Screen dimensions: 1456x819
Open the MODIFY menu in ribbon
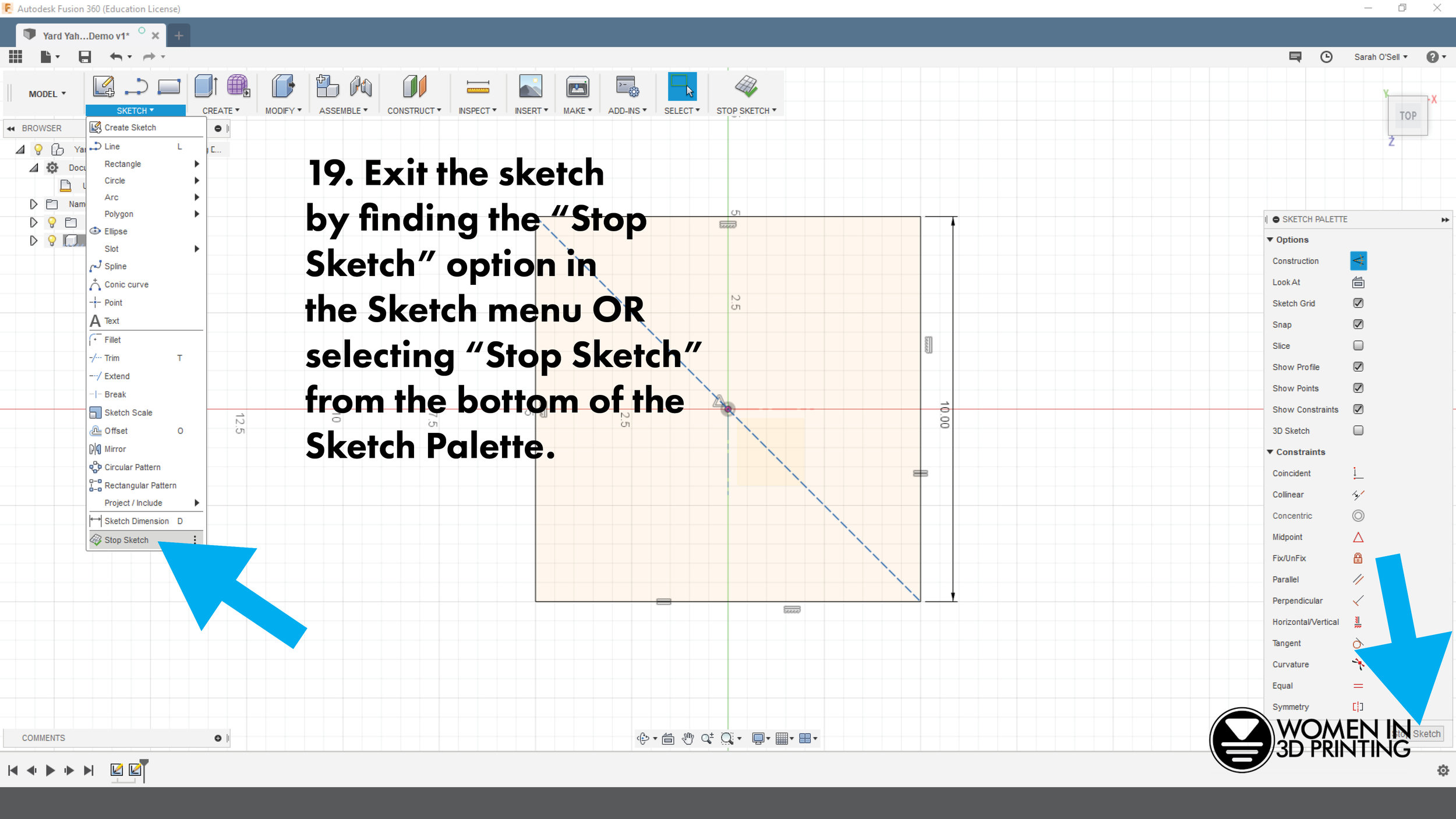[282, 110]
